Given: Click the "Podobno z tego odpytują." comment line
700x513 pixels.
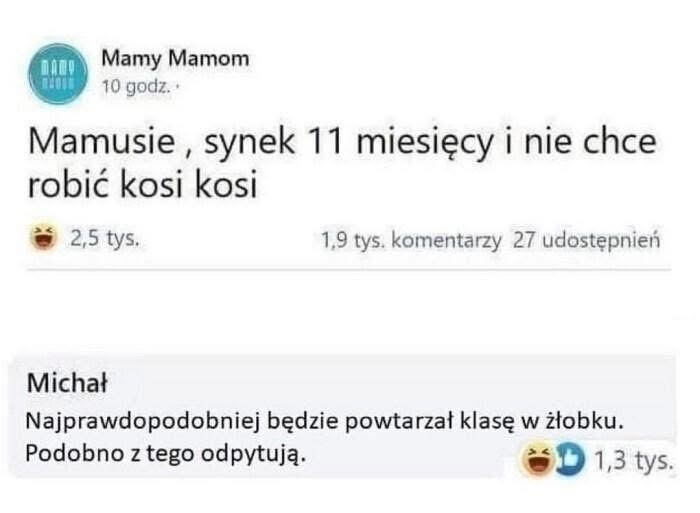Looking at the screenshot, I should pyautogui.click(x=162, y=453).
